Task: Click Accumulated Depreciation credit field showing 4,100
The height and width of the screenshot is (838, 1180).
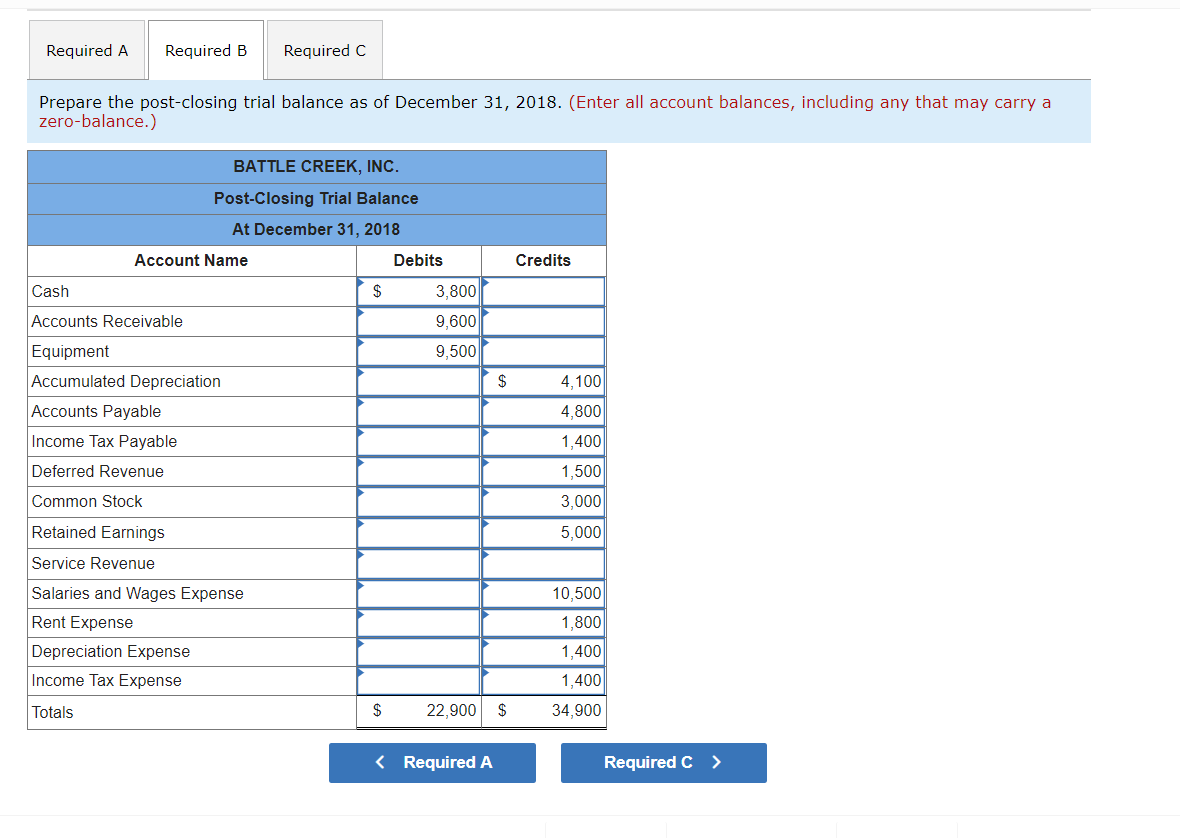Action: coord(543,381)
